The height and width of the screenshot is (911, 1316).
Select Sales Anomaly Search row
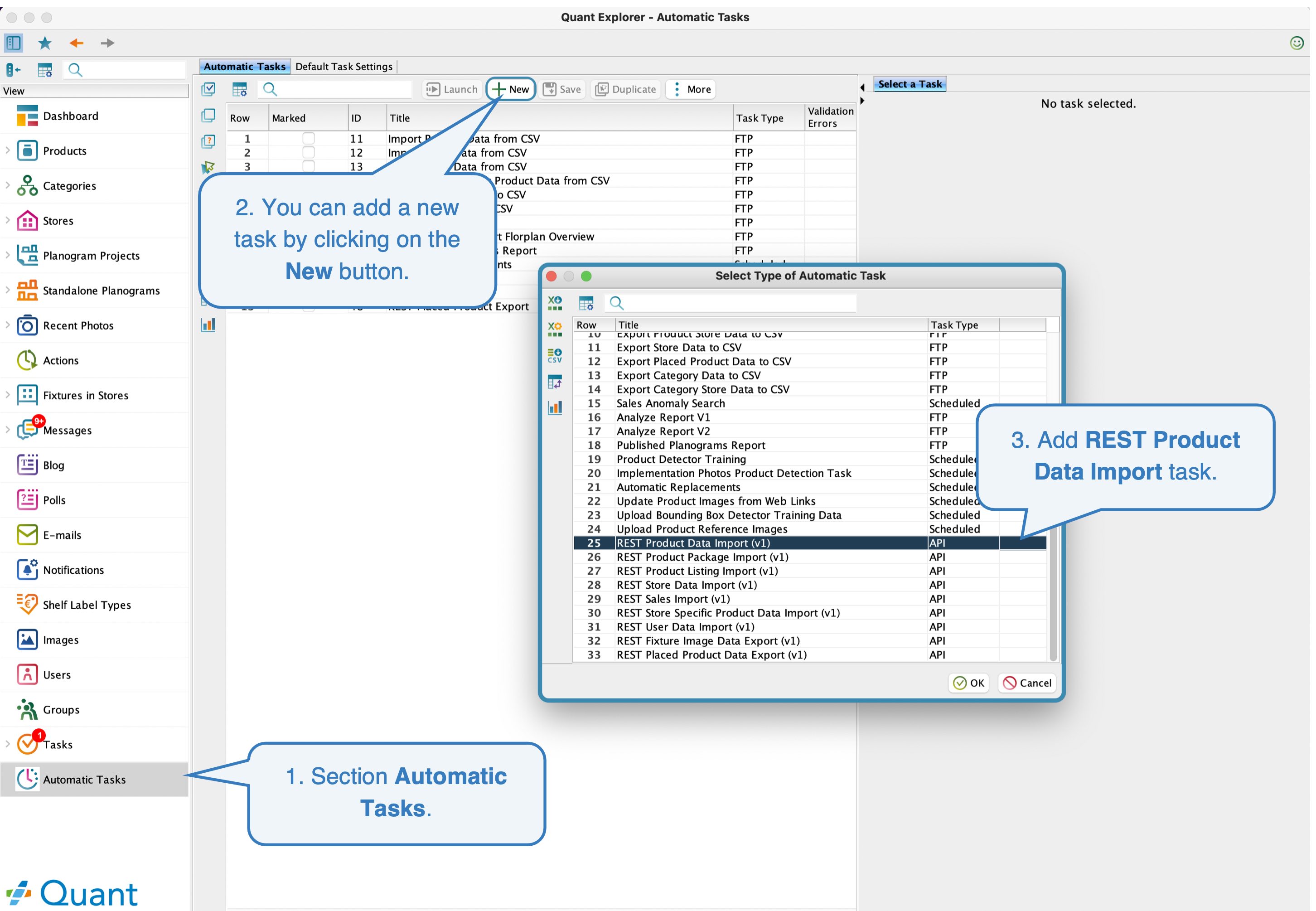click(809, 403)
